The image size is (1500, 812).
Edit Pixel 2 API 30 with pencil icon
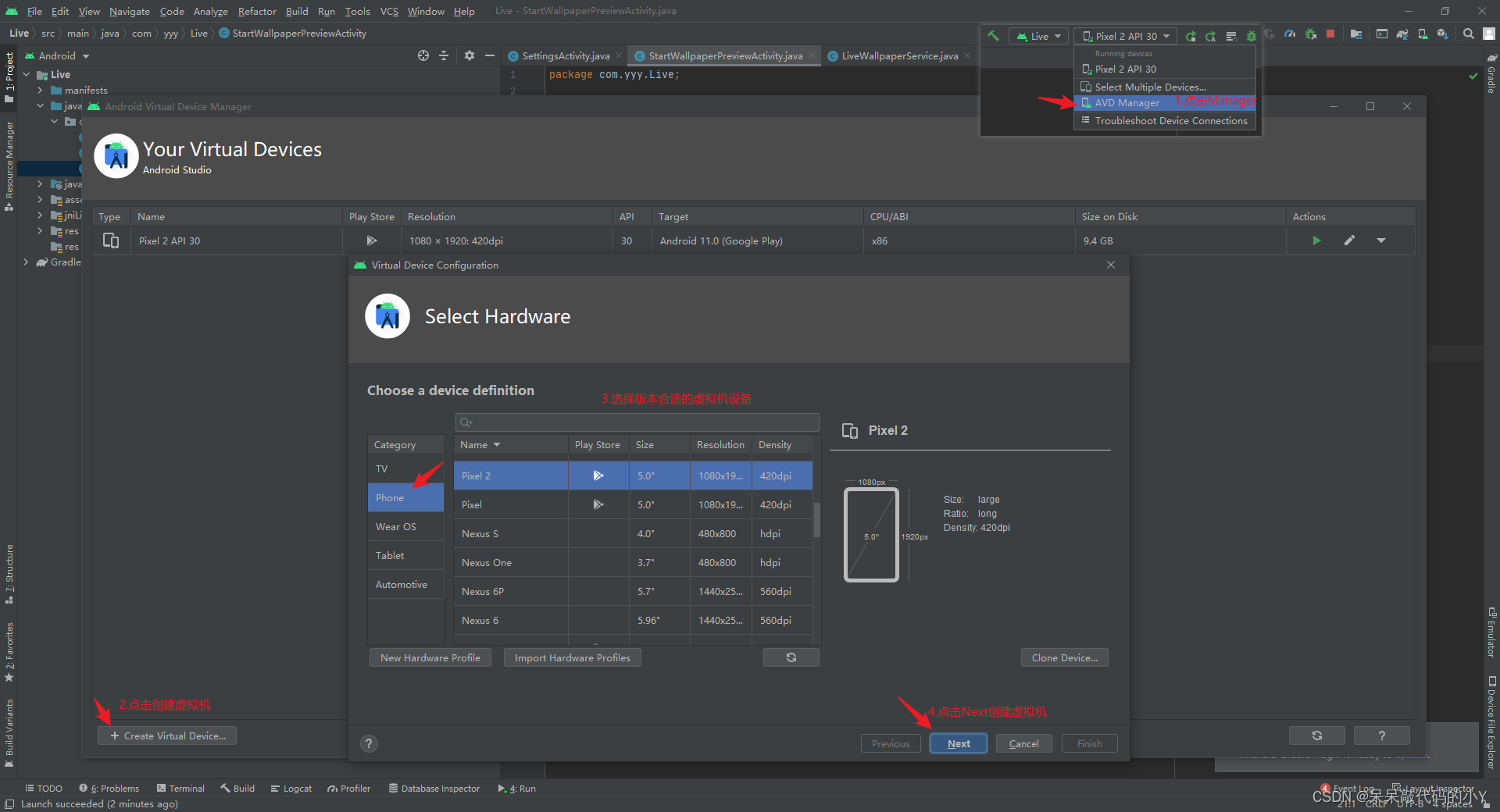1349,240
